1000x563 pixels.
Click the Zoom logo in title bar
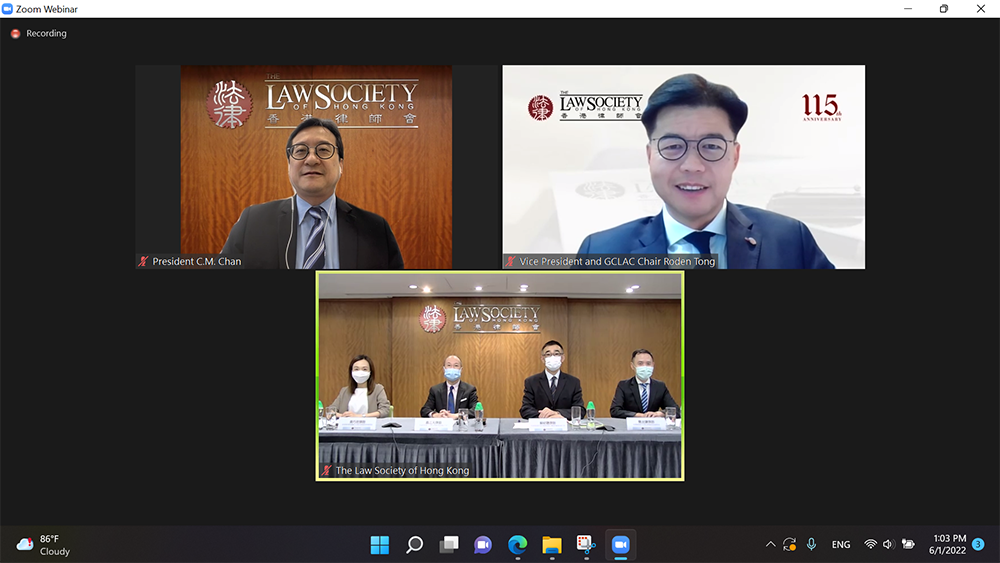8,9
